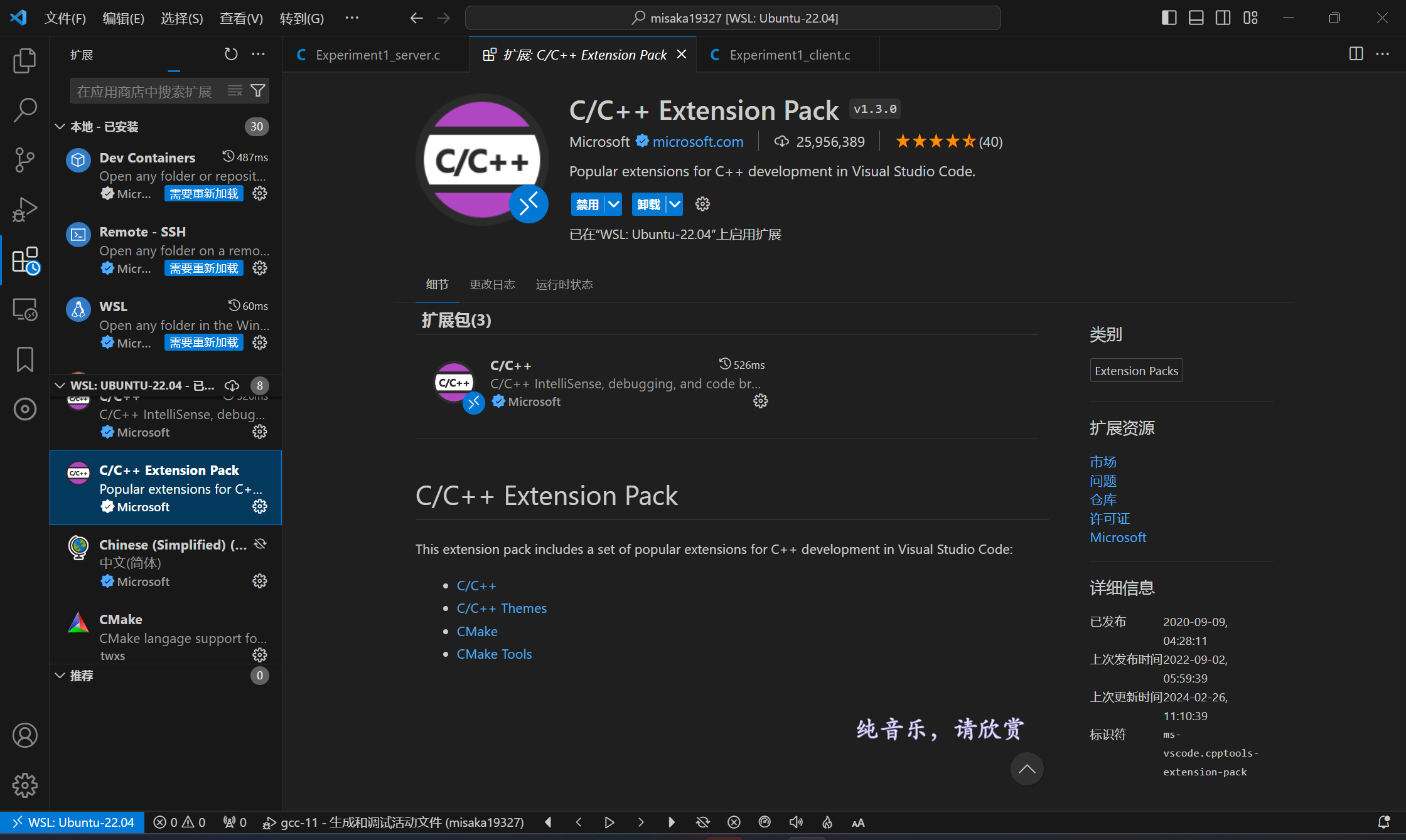The width and height of the screenshot is (1406, 840).
Task: Open the Remote Explorer view
Action: tap(24, 309)
